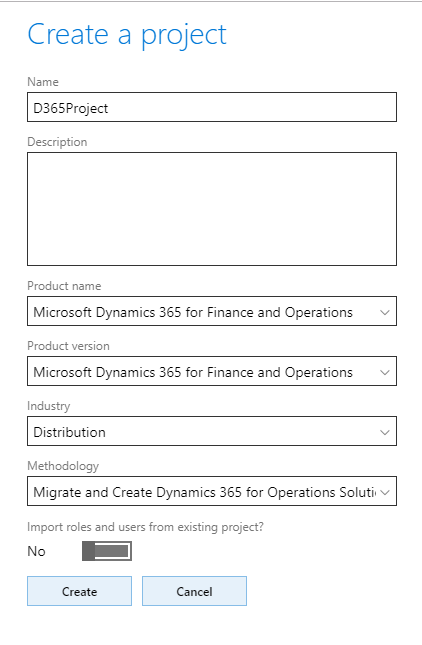Click the "No" toggle state label
The height and width of the screenshot is (645, 422).
click(36, 551)
